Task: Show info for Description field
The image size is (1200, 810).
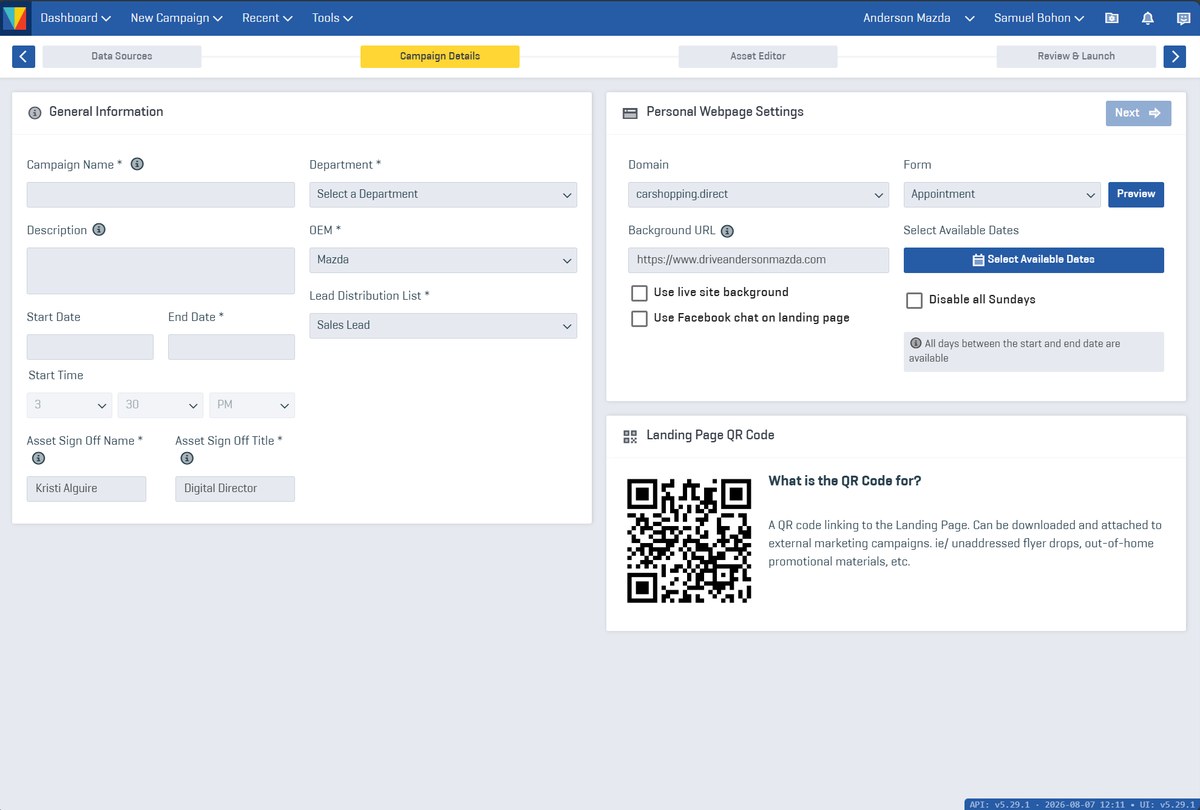Action: pos(99,229)
